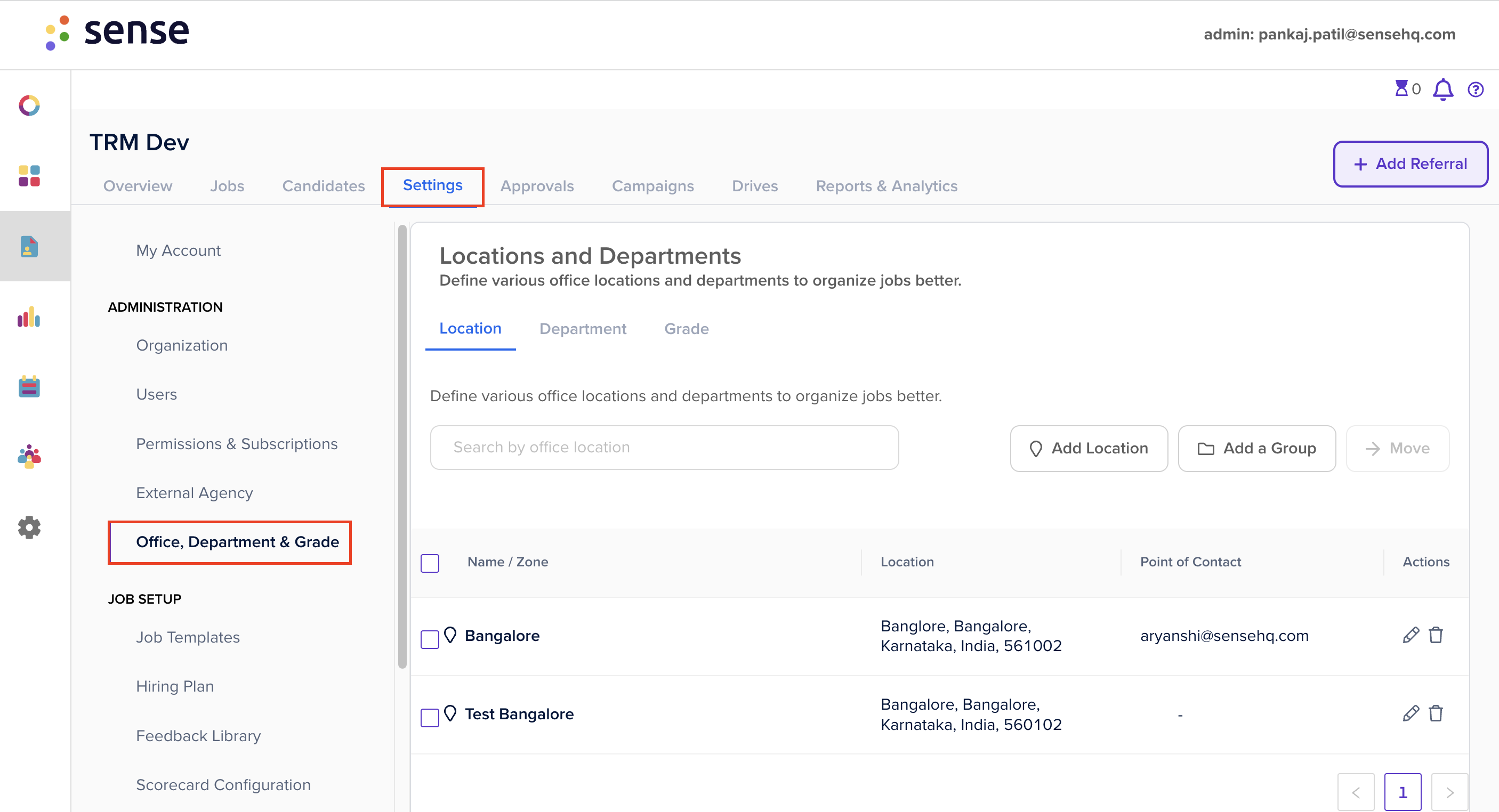Click the Name / Zone column header
This screenshot has height=812, width=1499.
pos(507,562)
